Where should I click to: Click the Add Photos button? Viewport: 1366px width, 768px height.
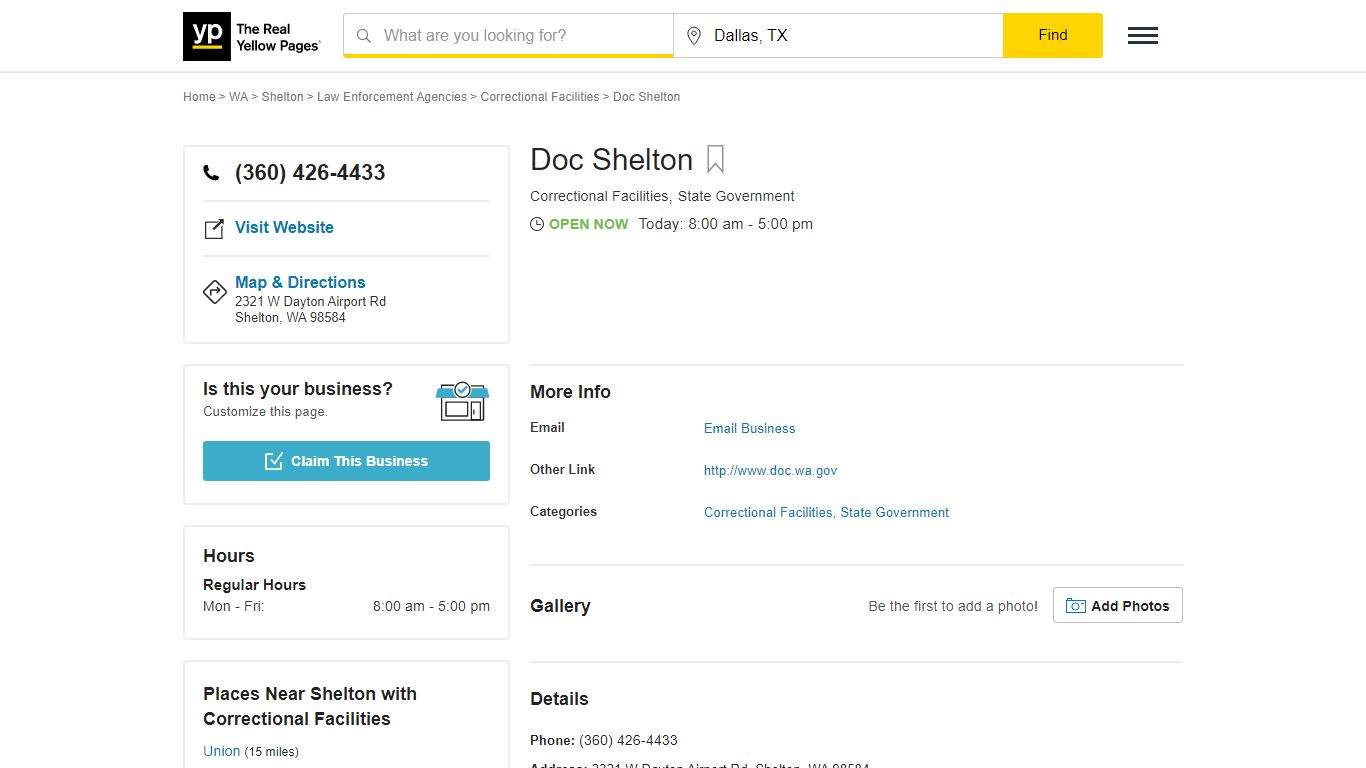coord(1118,605)
